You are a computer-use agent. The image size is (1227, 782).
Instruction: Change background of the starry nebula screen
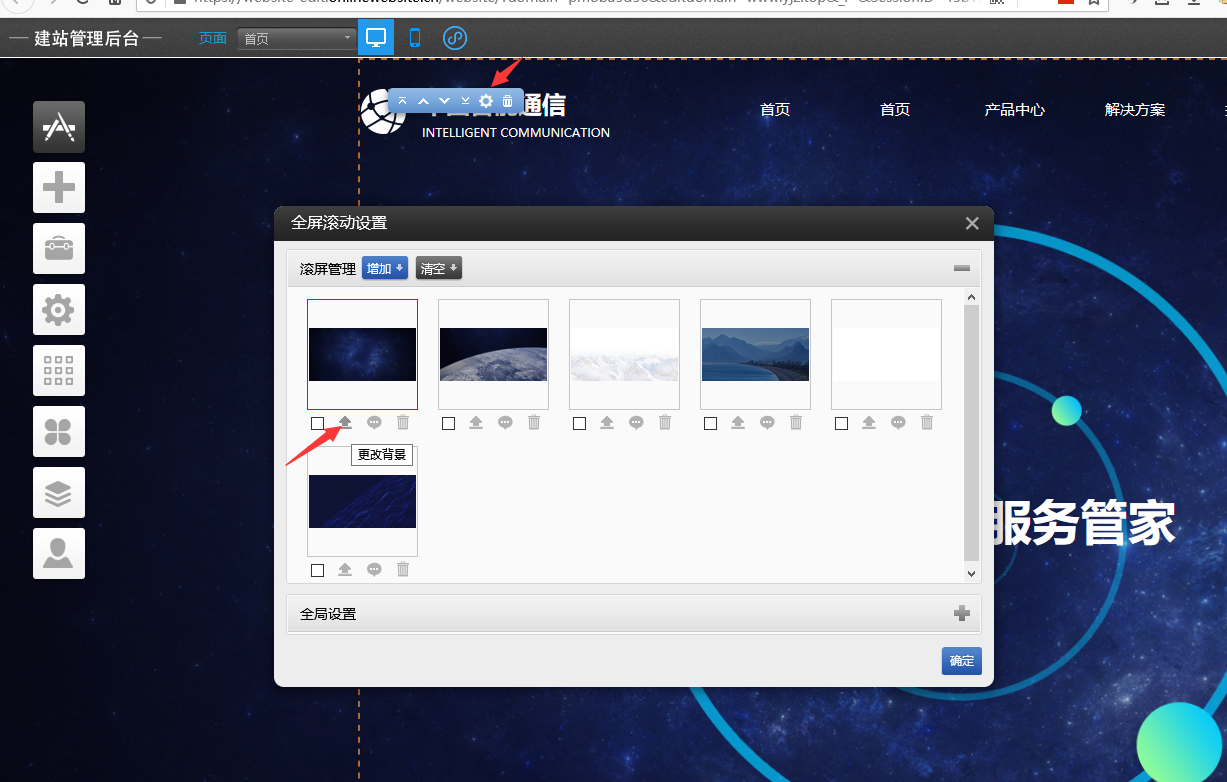(x=345, y=423)
